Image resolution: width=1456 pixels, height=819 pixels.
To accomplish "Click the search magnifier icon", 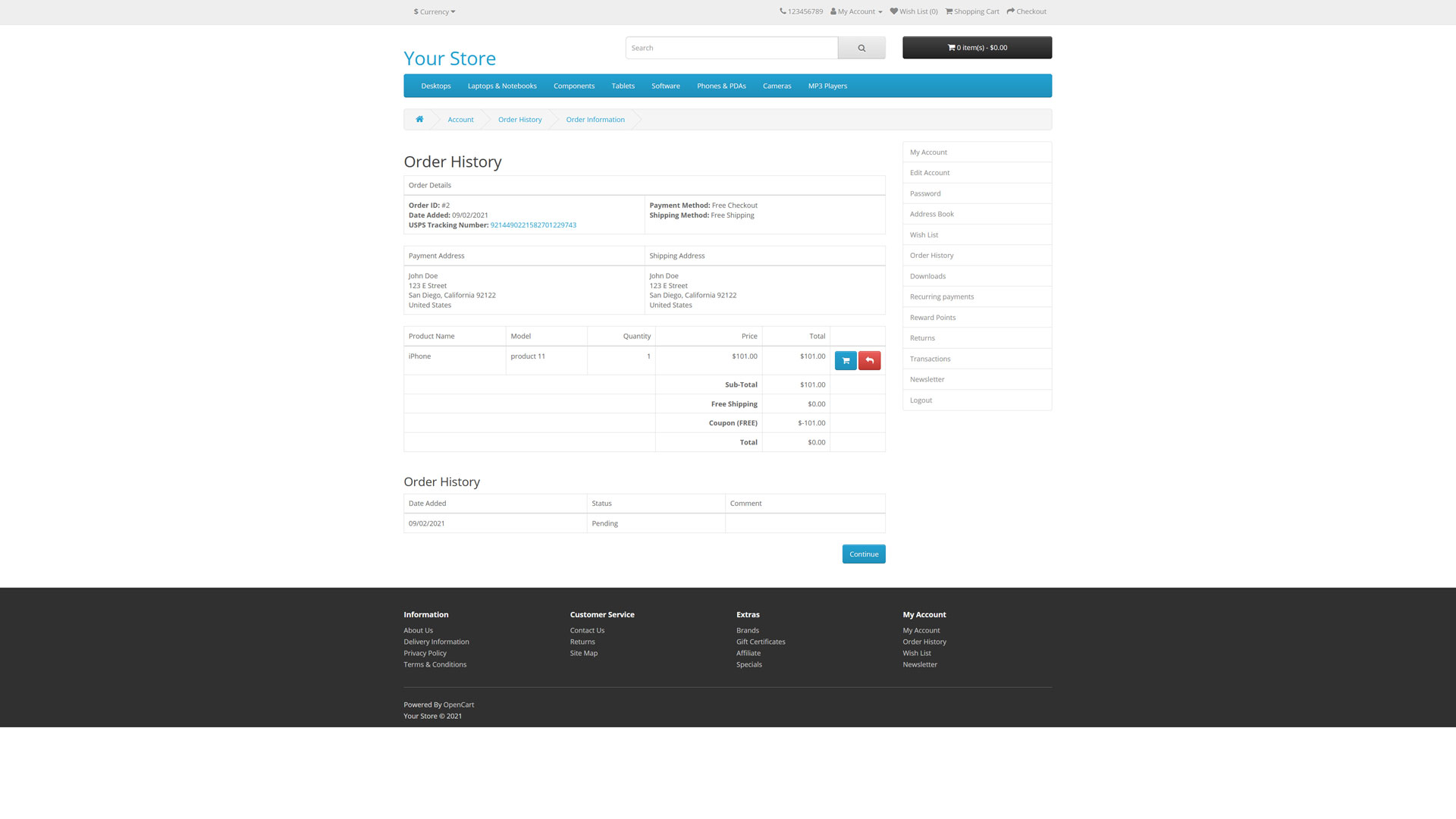I will point(861,47).
